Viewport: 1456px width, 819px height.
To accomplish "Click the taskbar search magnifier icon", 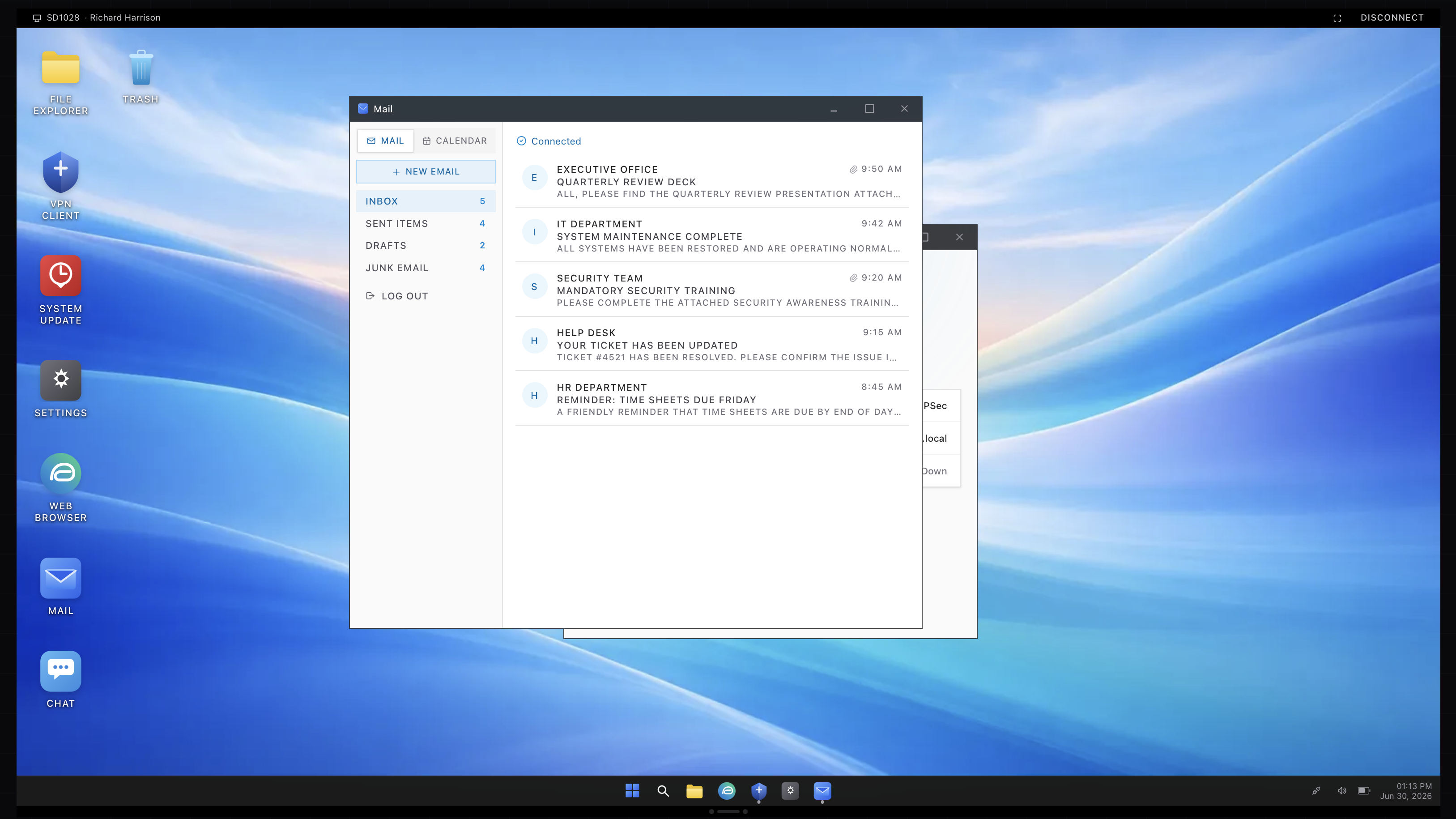I will click(x=663, y=791).
